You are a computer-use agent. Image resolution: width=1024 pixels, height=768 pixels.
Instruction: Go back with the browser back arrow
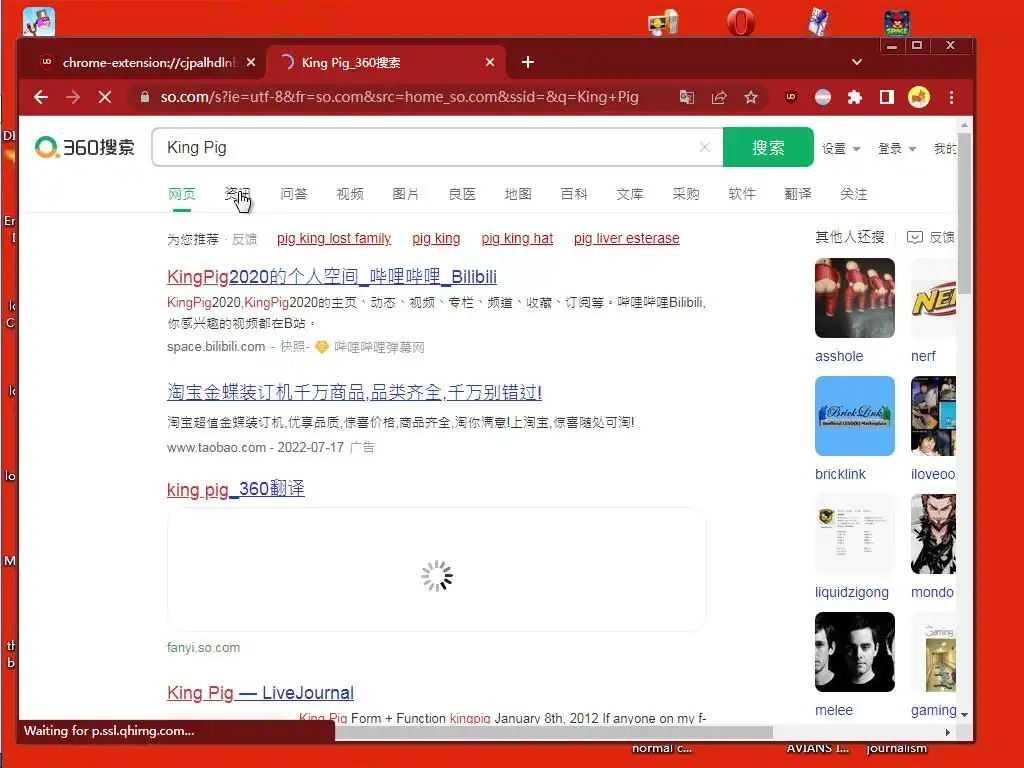(41, 97)
